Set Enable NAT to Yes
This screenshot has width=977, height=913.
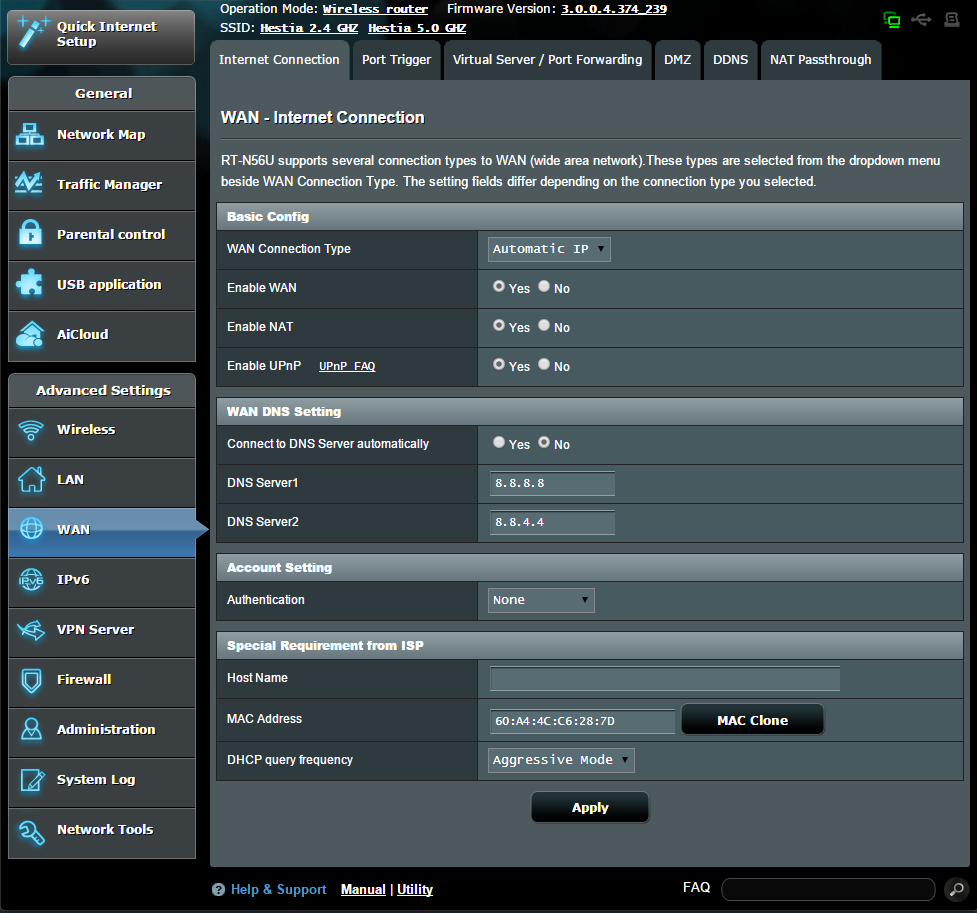(498, 325)
